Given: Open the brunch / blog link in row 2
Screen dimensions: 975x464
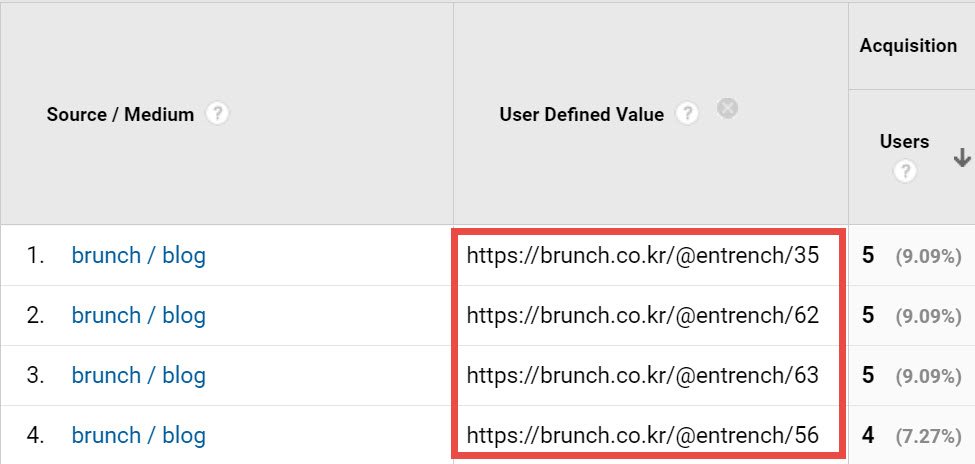Looking at the screenshot, I should (138, 316).
